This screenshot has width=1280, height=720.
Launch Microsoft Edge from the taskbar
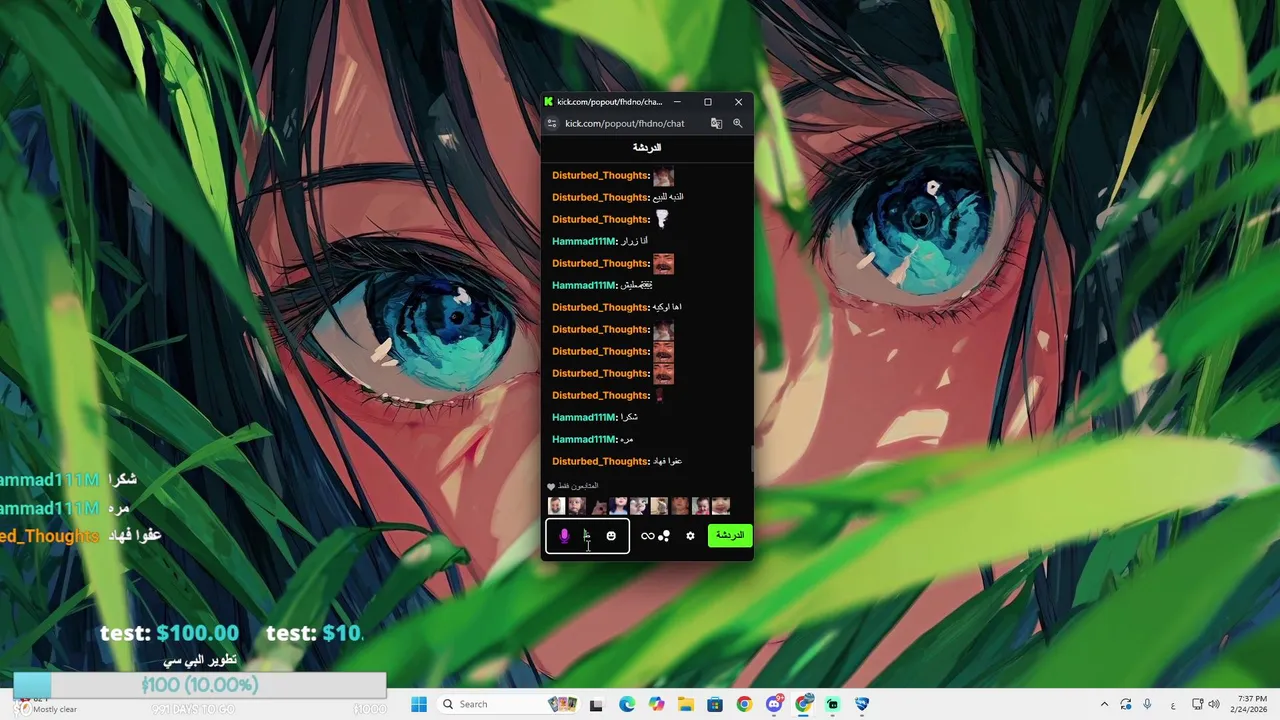point(626,704)
